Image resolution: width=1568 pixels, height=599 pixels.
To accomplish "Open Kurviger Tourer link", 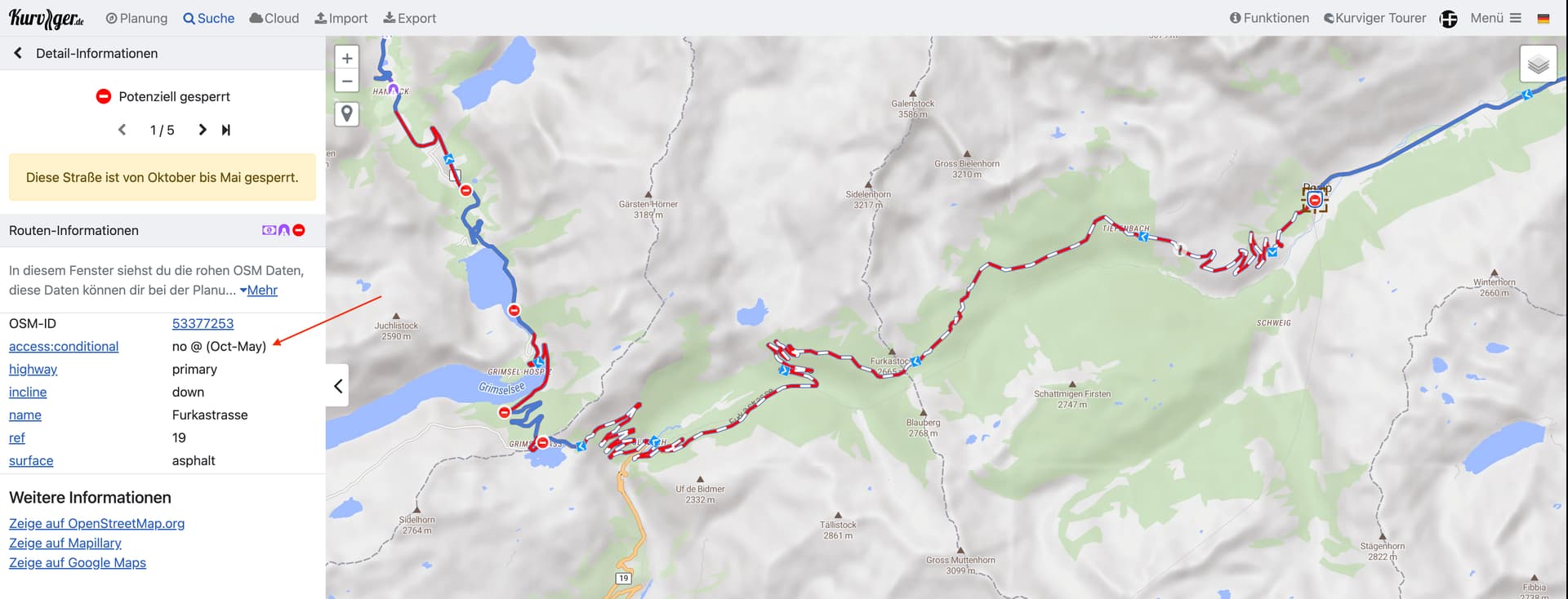I will (x=1374, y=18).
